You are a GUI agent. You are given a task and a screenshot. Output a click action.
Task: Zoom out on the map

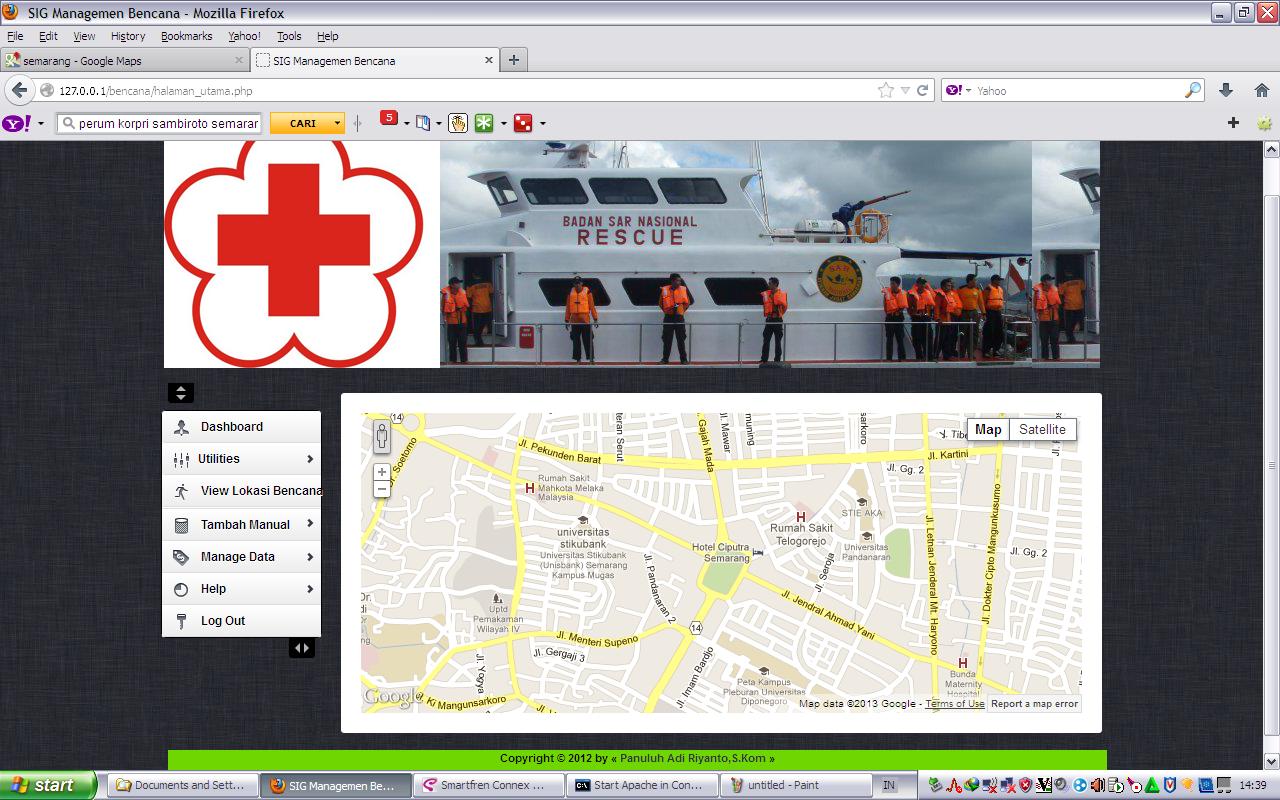click(x=382, y=489)
